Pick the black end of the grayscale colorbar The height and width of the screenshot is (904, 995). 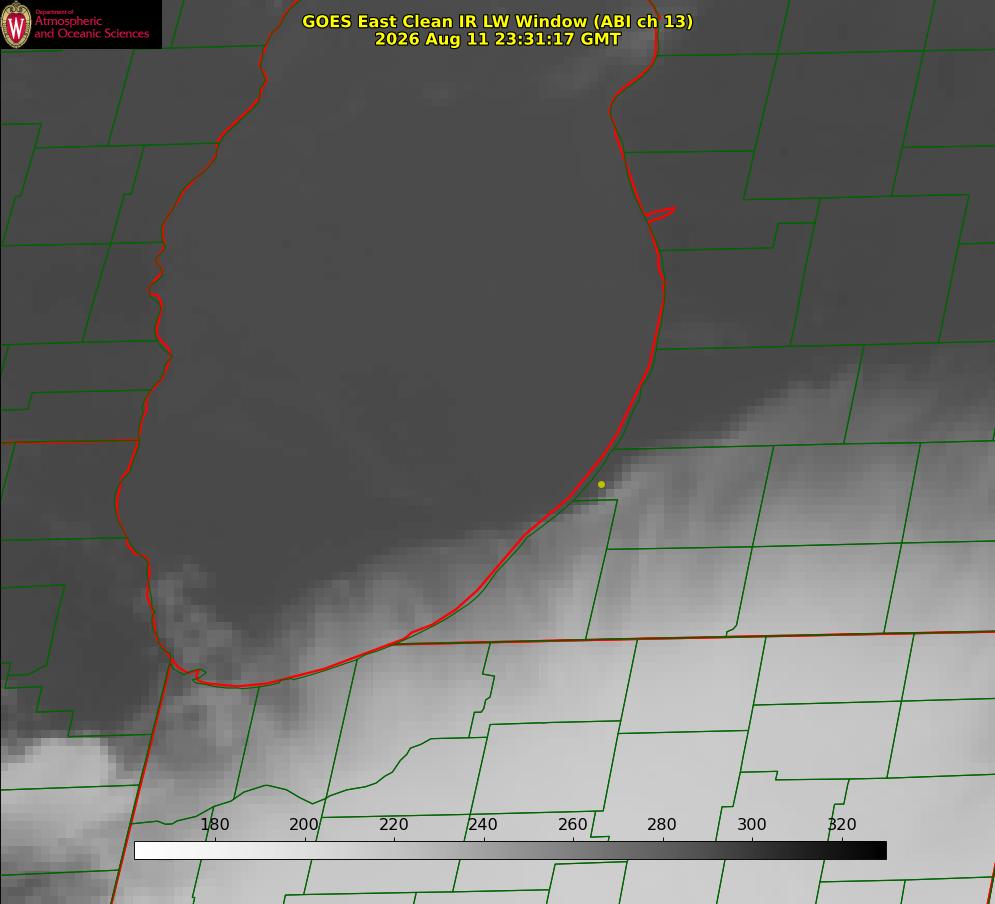[880, 850]
